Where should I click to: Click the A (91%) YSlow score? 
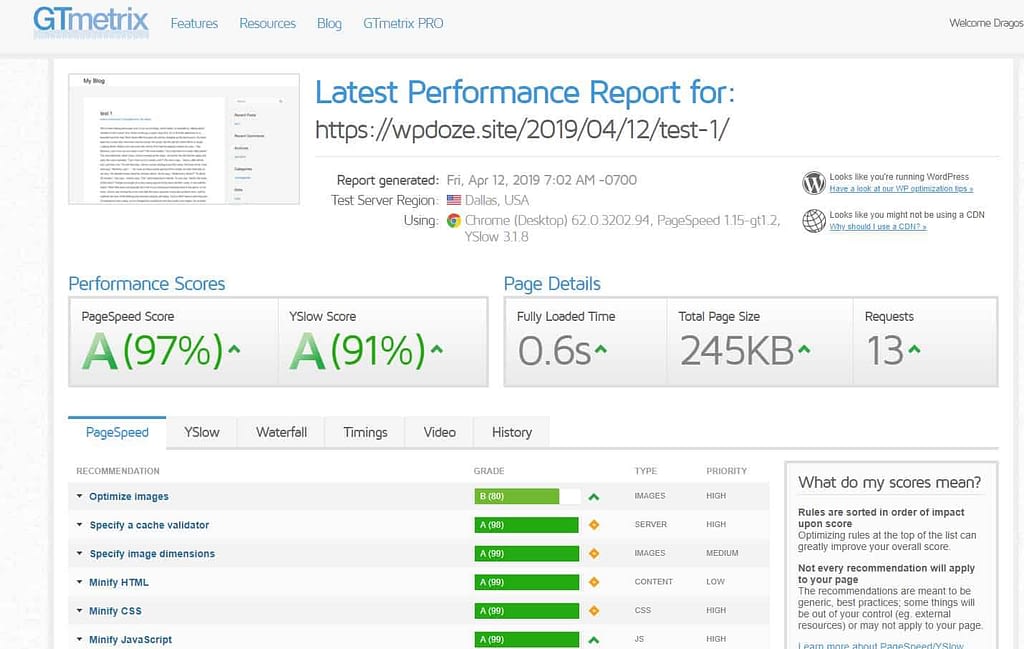(x=357, y=351)
